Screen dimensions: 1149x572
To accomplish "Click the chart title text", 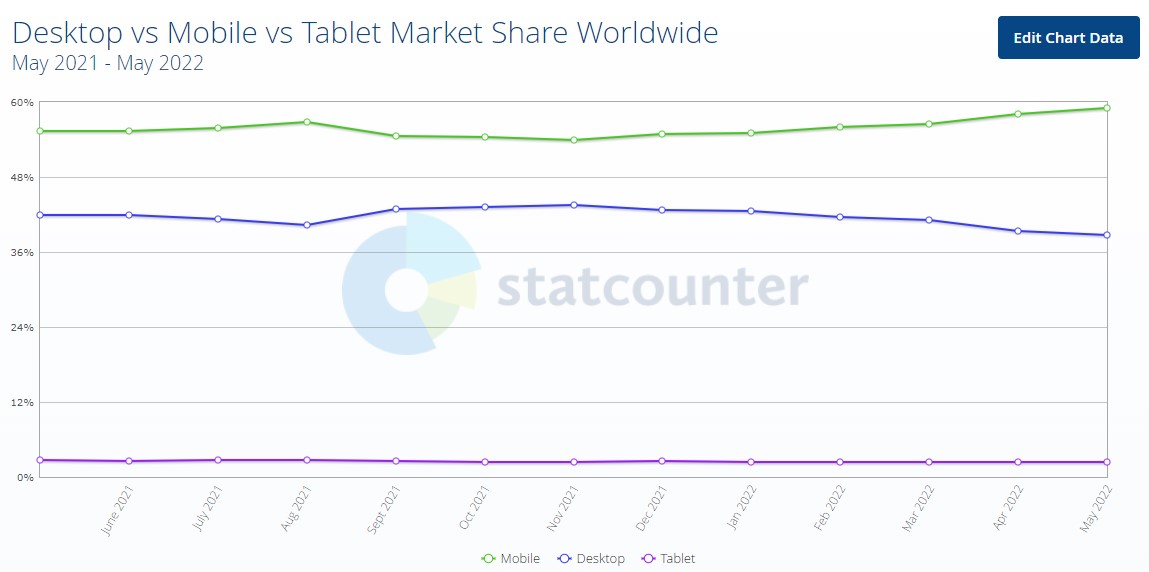I will [365, 33].
